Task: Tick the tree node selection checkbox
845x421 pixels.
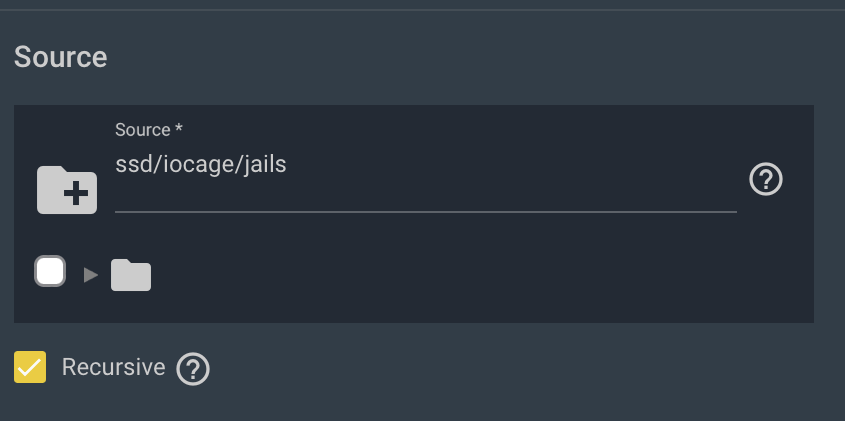Action: click(x=50, y=271)
